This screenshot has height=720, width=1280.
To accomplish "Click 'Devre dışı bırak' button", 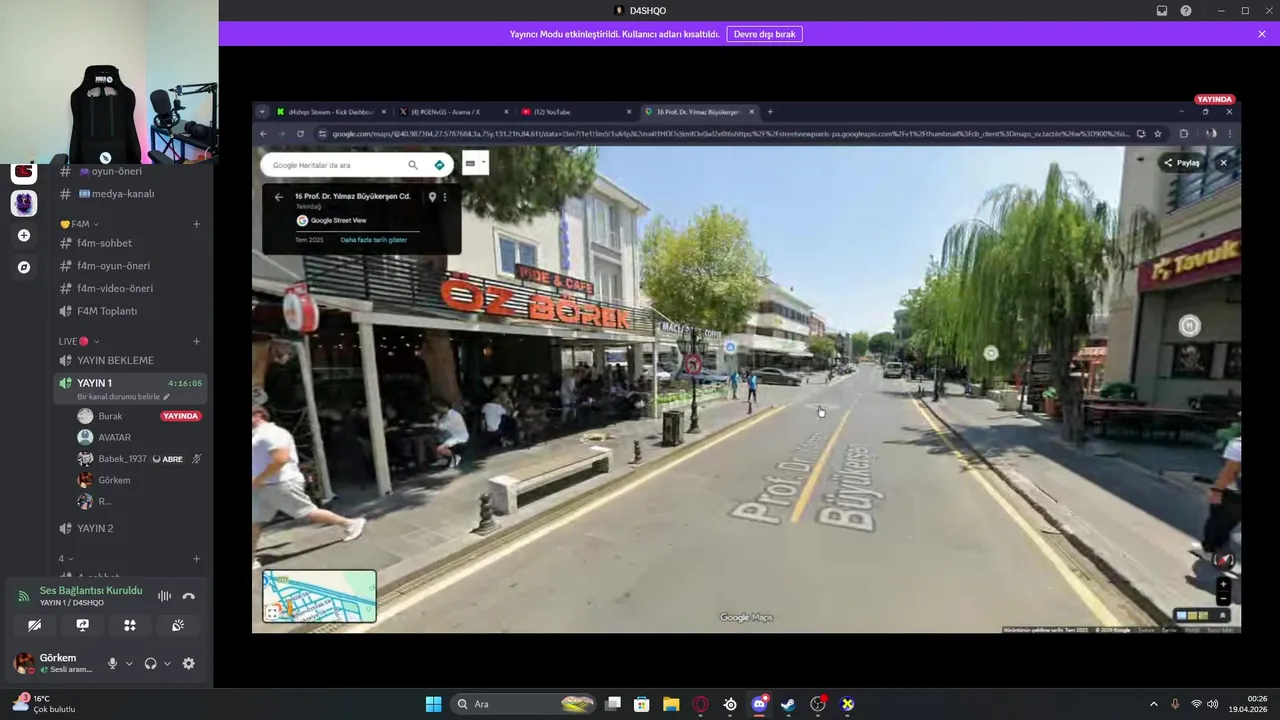I will coord(764,34).
